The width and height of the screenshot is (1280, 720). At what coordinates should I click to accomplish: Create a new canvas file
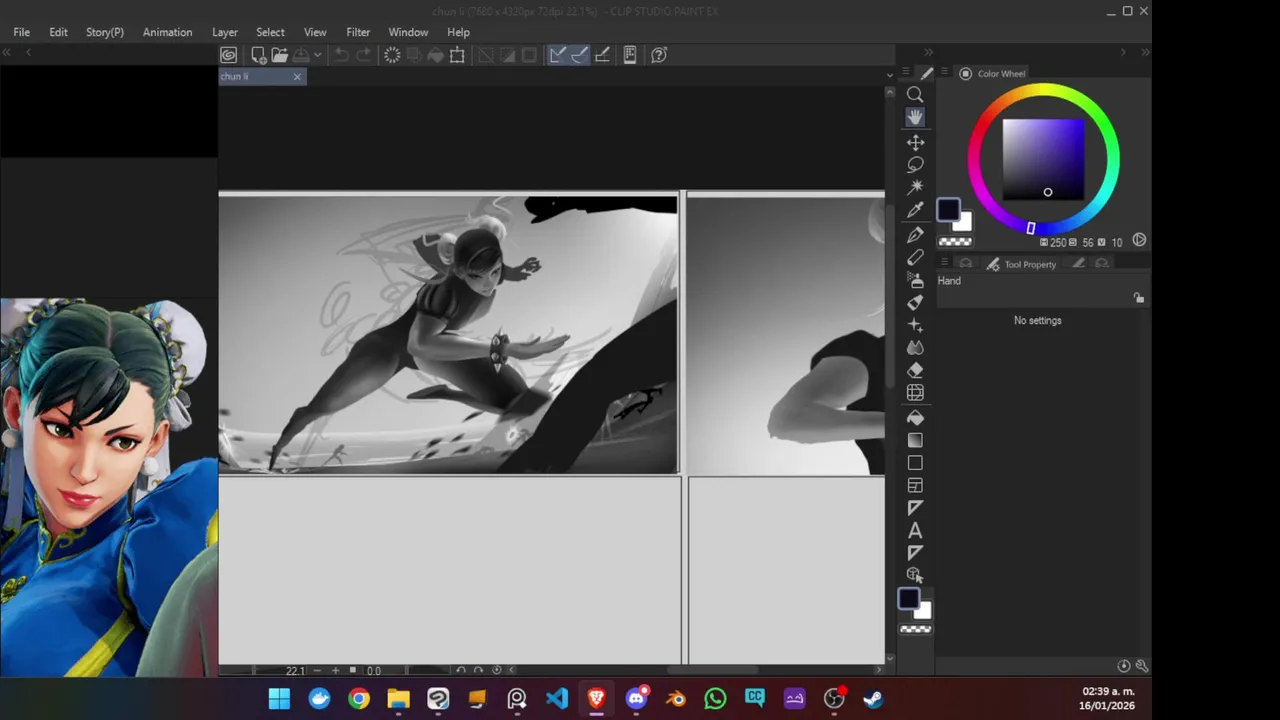pyautogui.click(x=258, y=55)
